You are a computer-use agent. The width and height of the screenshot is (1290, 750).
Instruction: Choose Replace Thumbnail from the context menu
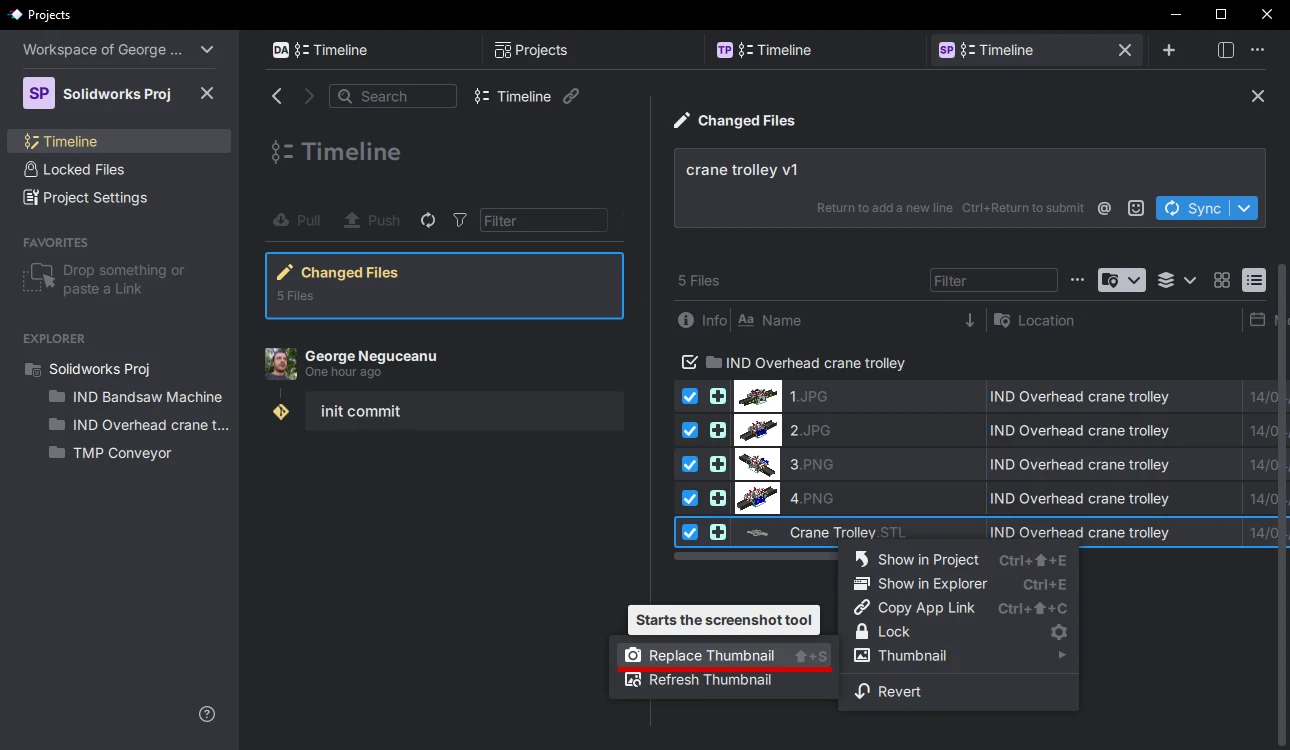tap(710, 655)
